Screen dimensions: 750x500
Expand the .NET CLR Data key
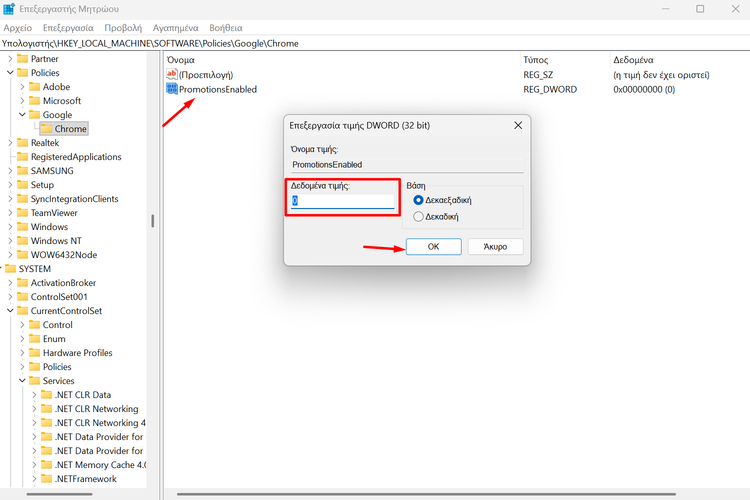[x=34, y=395]
